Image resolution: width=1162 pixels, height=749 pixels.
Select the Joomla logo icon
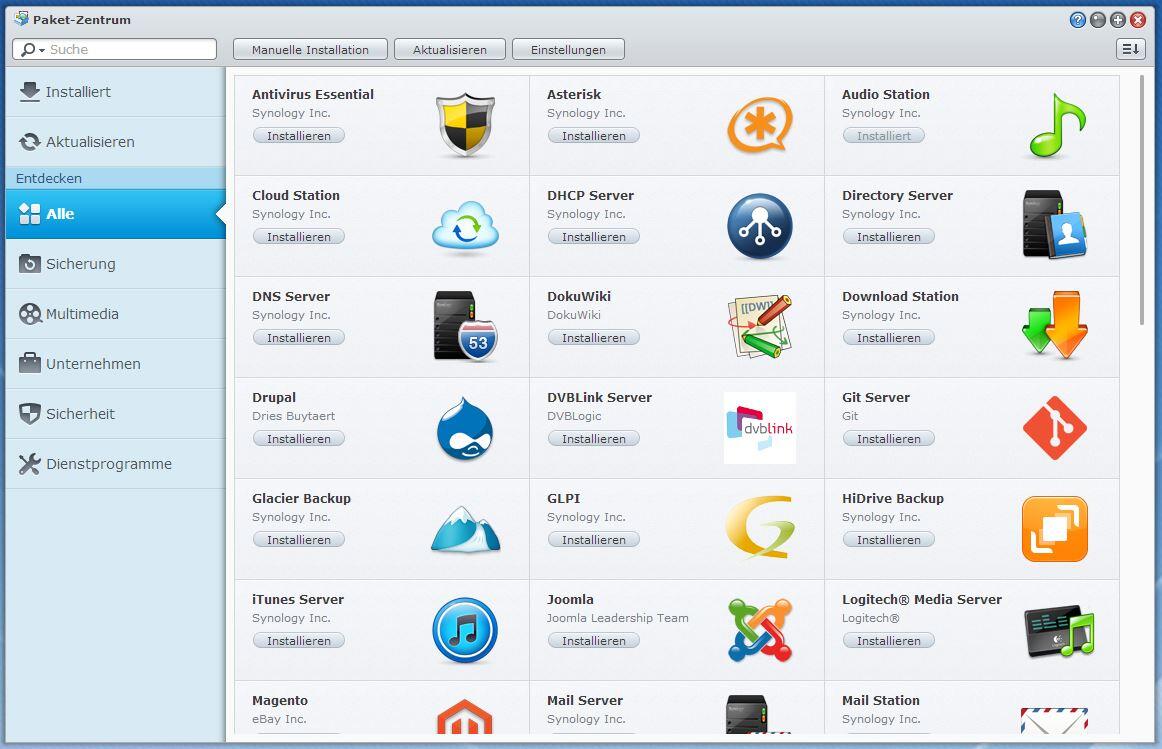pyautogui.click(x=760, y=630)
